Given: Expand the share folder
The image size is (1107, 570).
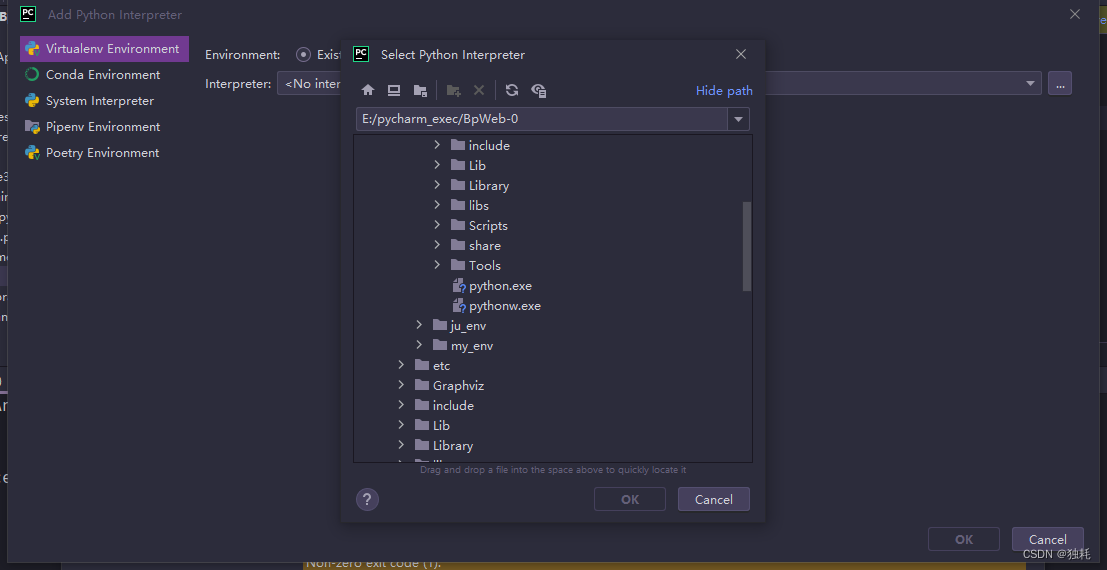Looking at the screenshot, I should coord(437,245).
